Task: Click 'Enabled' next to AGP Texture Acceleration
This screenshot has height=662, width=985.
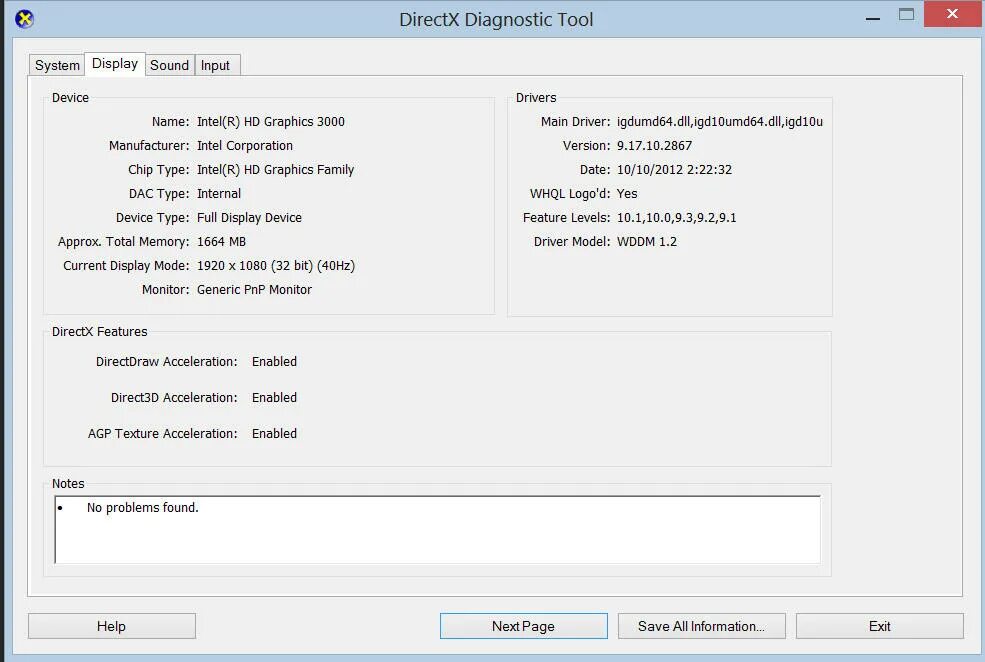Action: coord(275,433)
